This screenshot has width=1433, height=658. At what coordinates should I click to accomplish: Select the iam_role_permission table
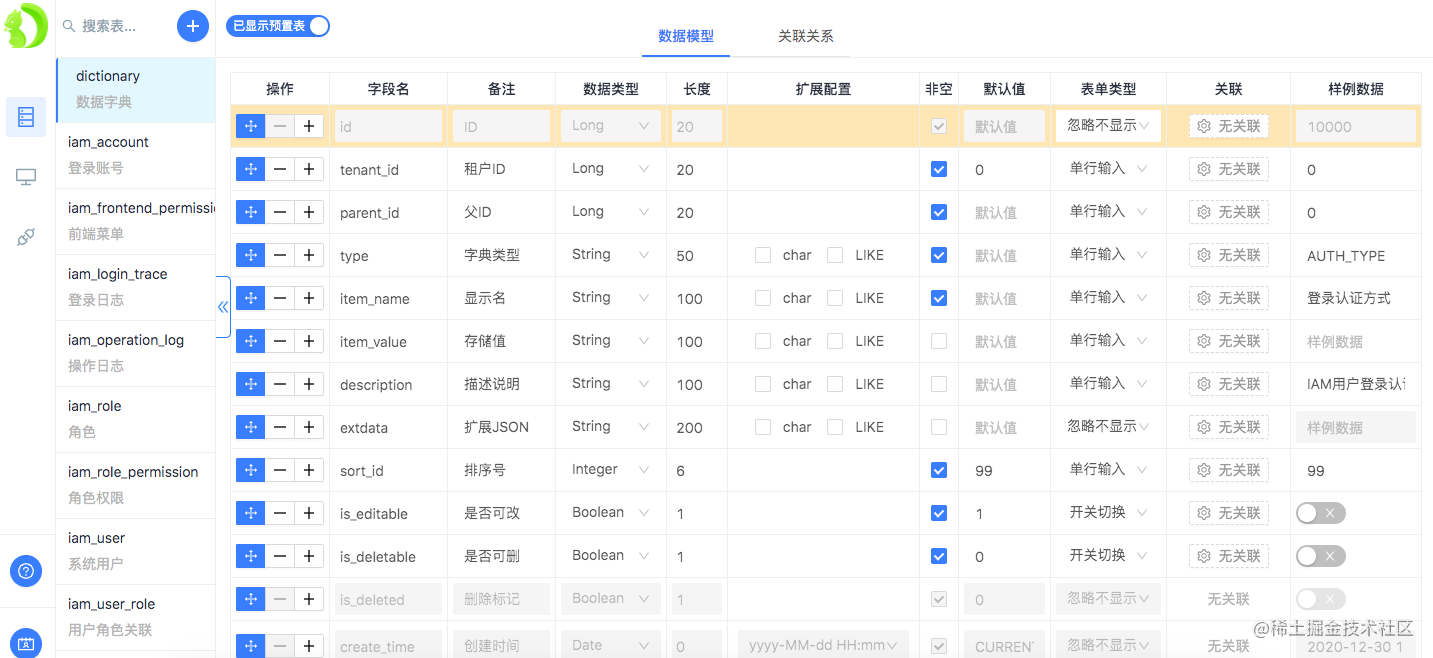point(136,485)
